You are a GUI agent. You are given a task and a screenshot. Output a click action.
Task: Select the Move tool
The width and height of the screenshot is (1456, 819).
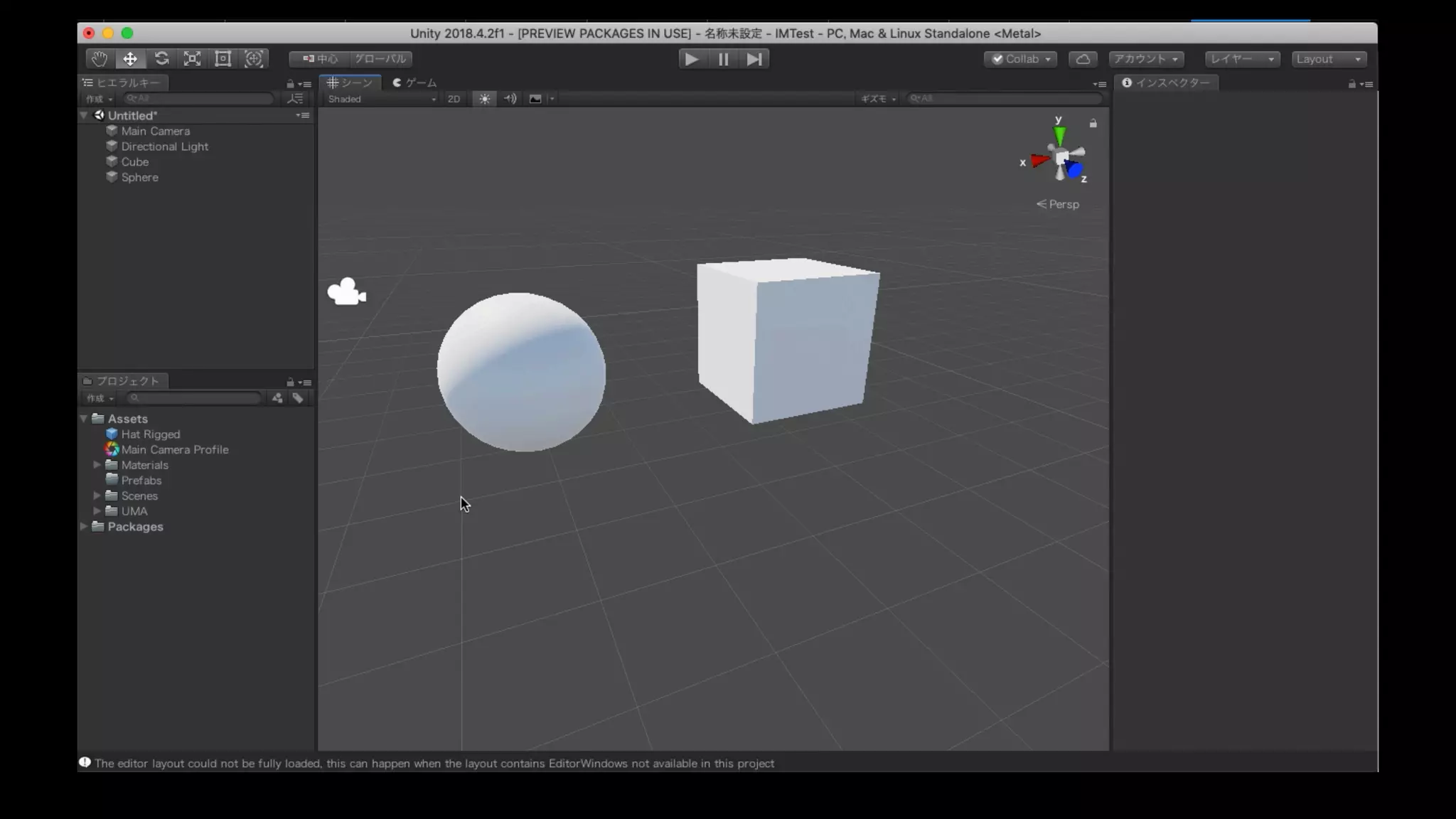[130, 59]
